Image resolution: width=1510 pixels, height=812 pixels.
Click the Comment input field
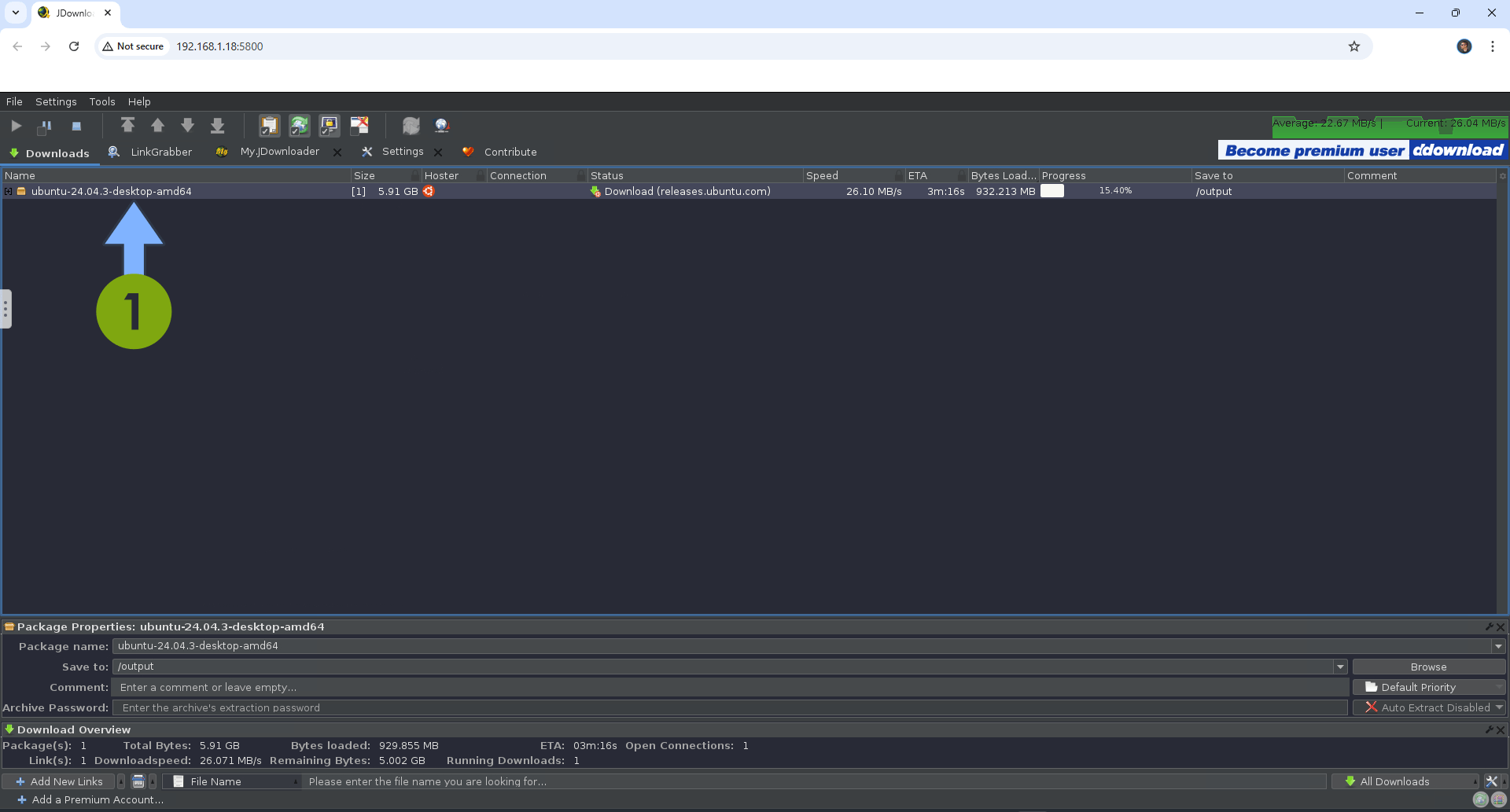point(731,687)
